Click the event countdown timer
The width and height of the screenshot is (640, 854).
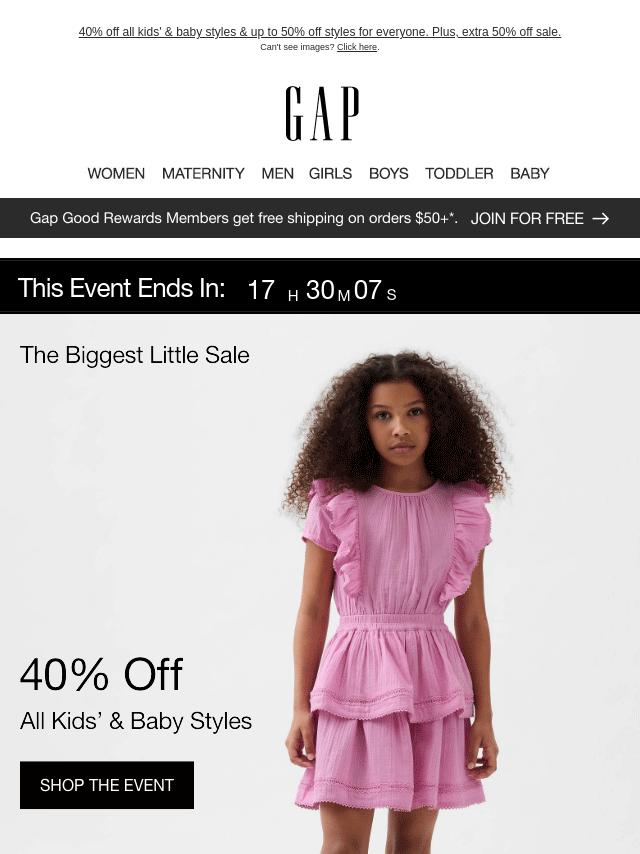(x=321, y=290)
